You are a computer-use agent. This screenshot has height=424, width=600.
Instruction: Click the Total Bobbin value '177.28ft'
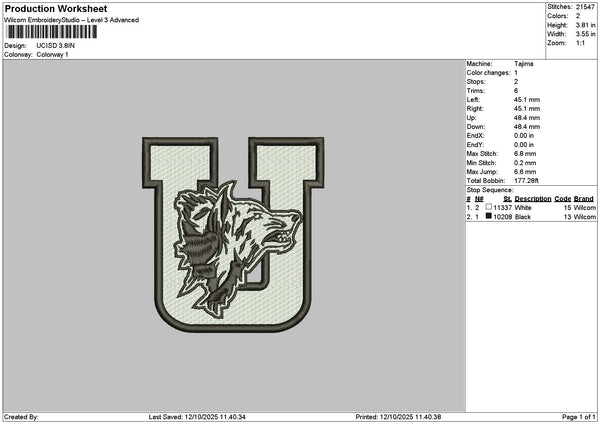click(x=526, y=181)
